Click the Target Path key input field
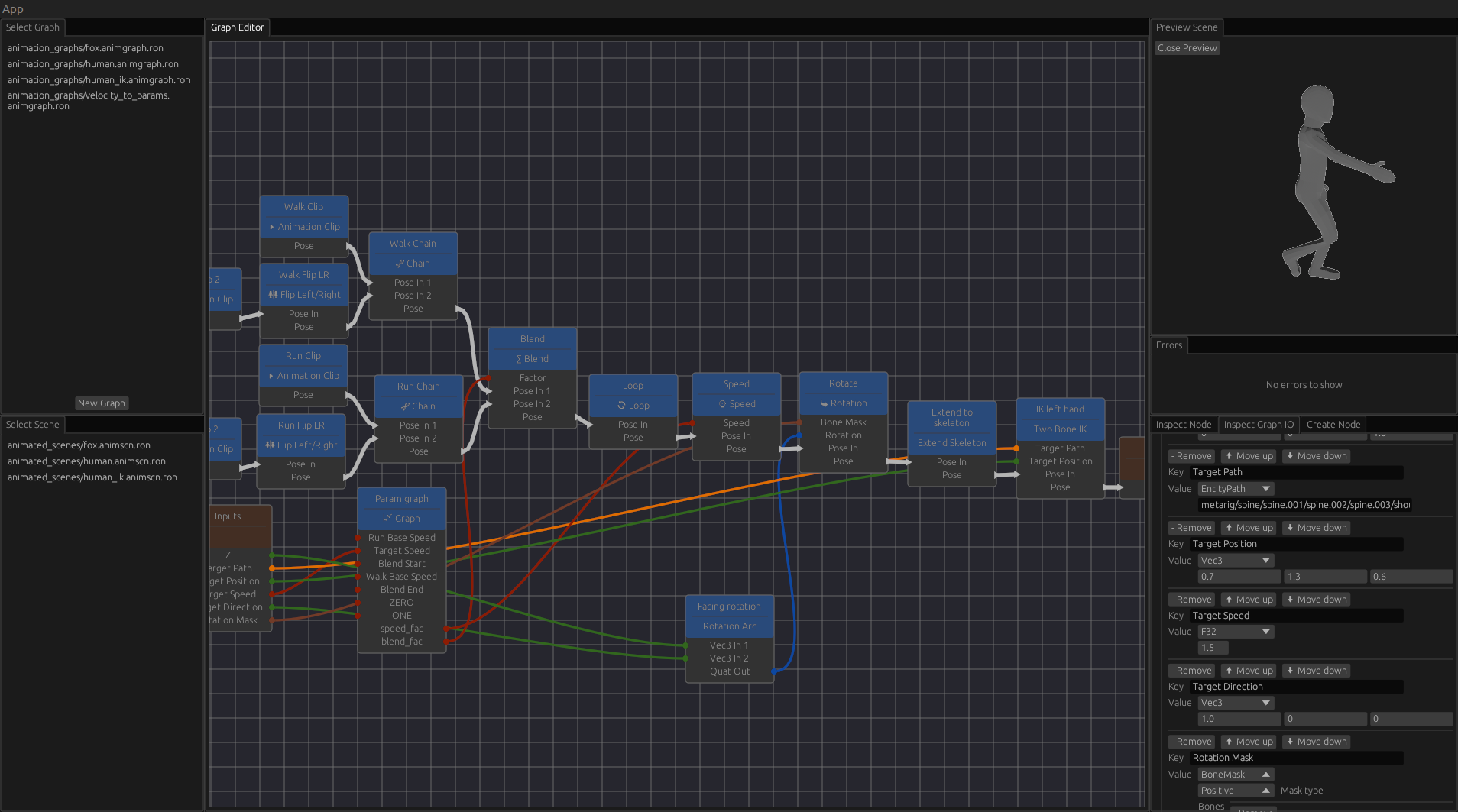The image size is (1458, 812). 1295,472
